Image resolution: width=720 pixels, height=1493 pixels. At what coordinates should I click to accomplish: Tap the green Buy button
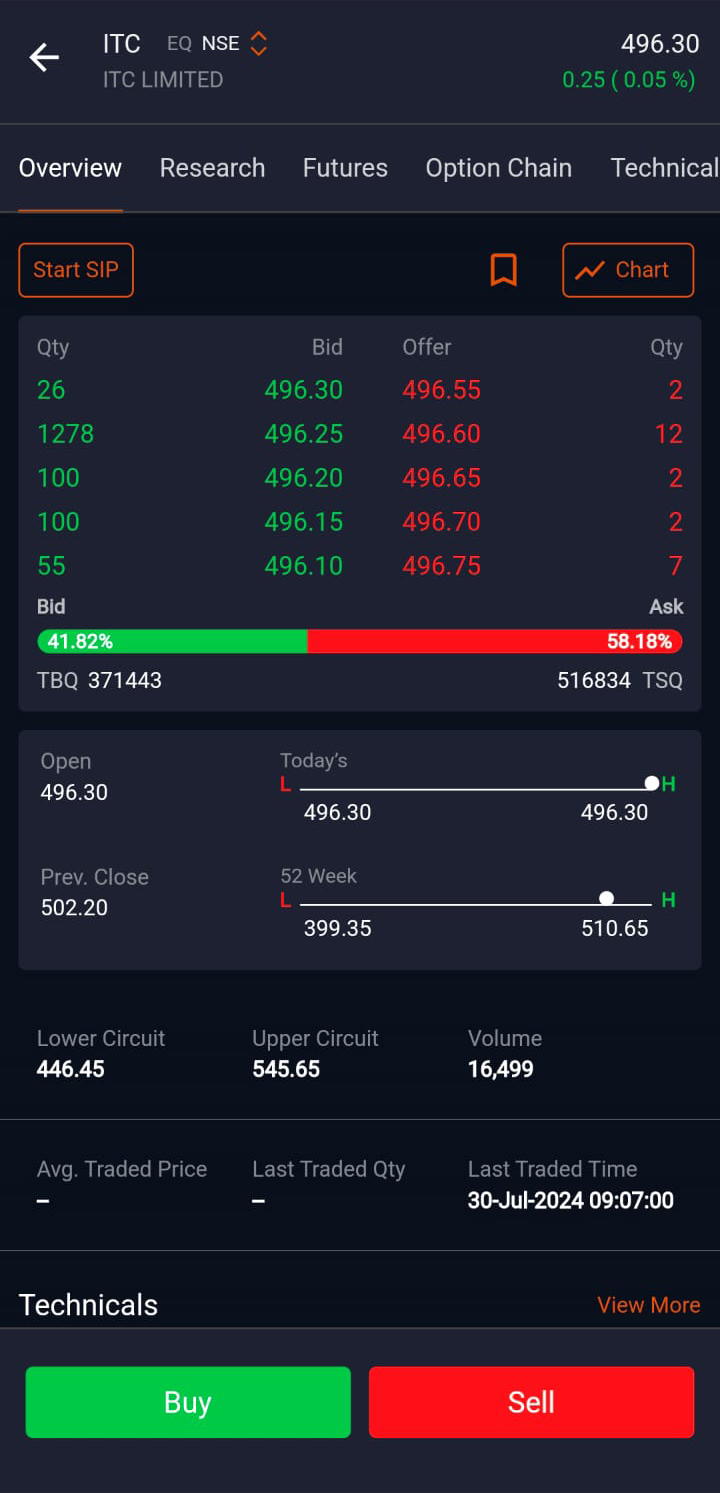188,1402
